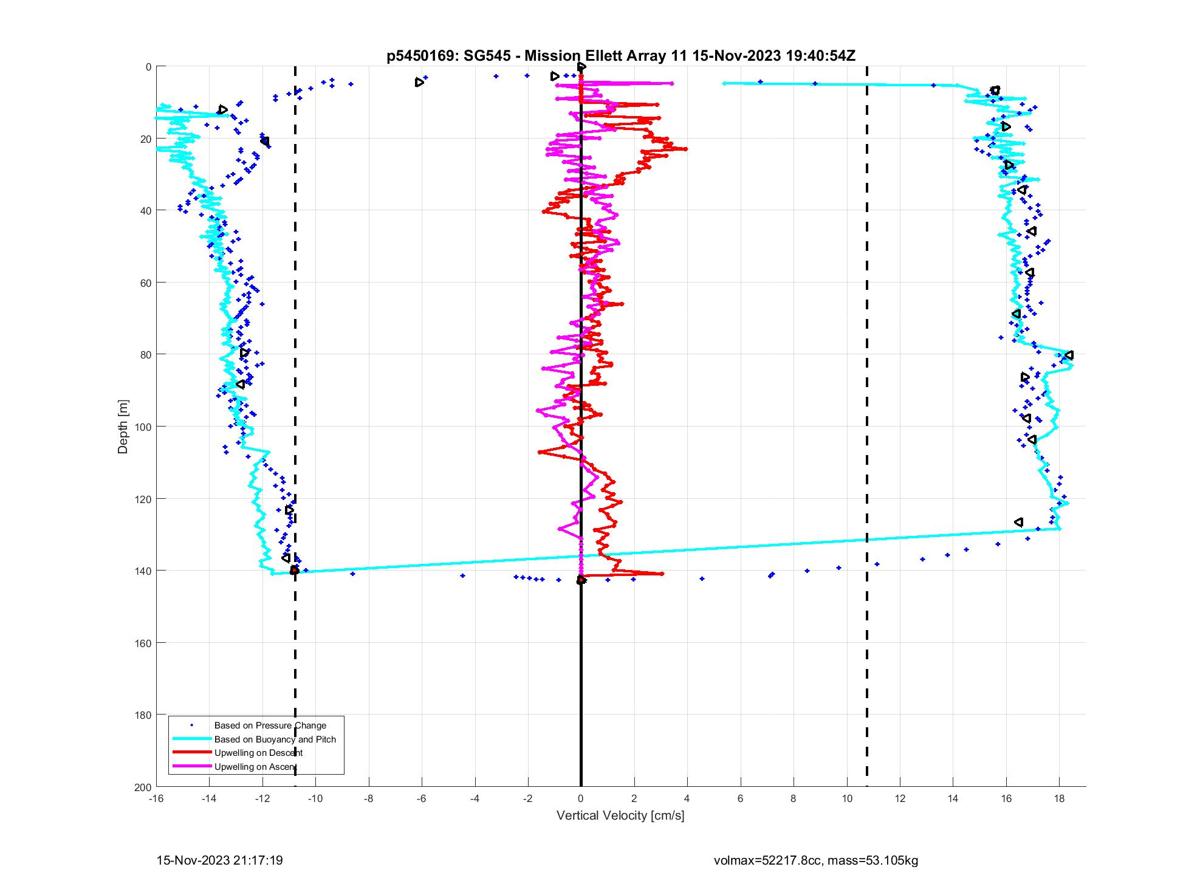Click the cyan line sample in the legend
The width and height of the screenshot is (1200, 885).
click(x=190, y=739)
